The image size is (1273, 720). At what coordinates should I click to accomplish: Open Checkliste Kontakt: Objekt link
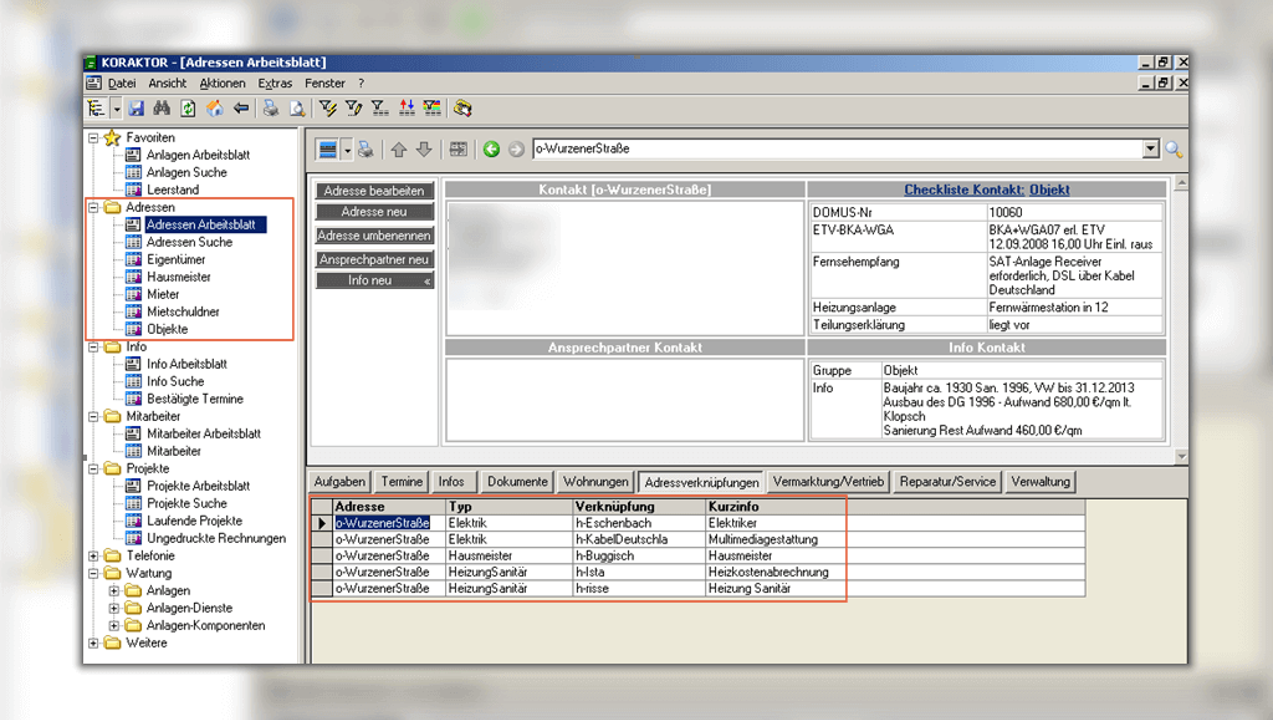point(986,189)
